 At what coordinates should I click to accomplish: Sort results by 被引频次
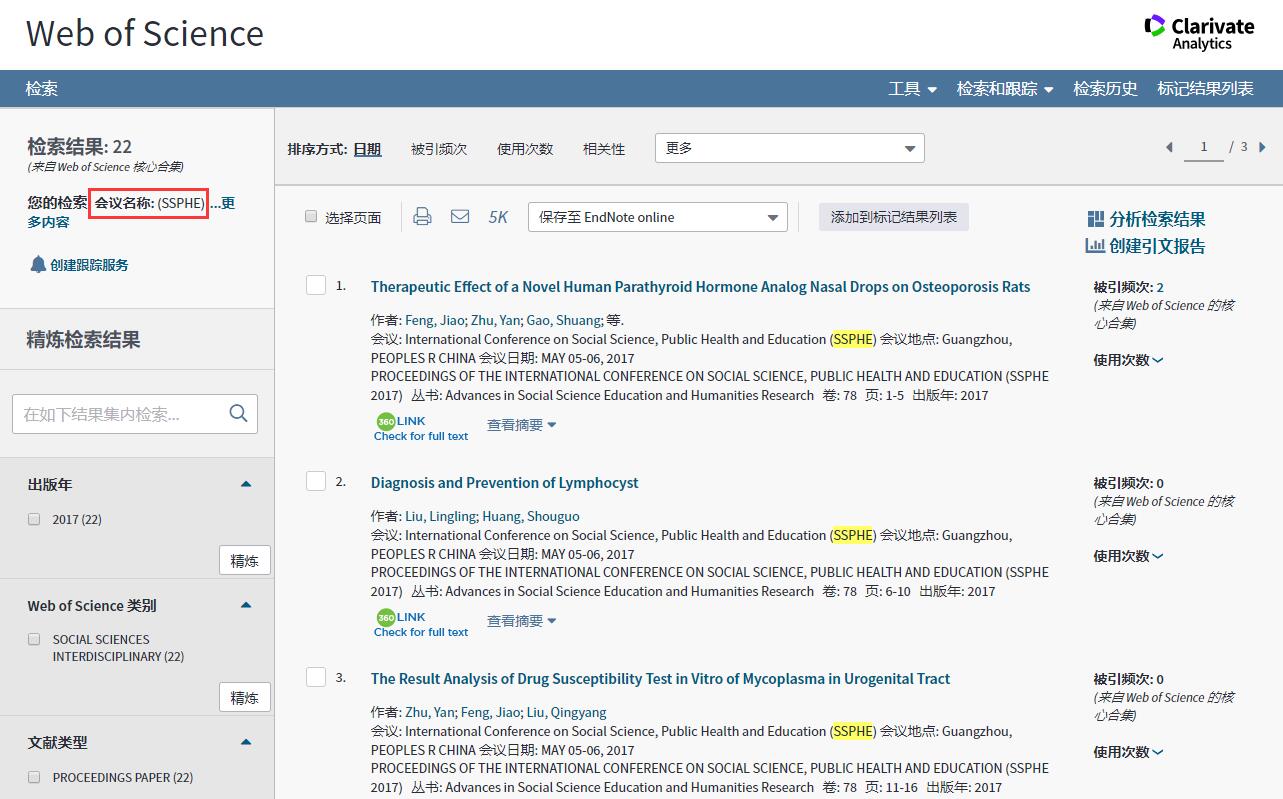[439, 149]
